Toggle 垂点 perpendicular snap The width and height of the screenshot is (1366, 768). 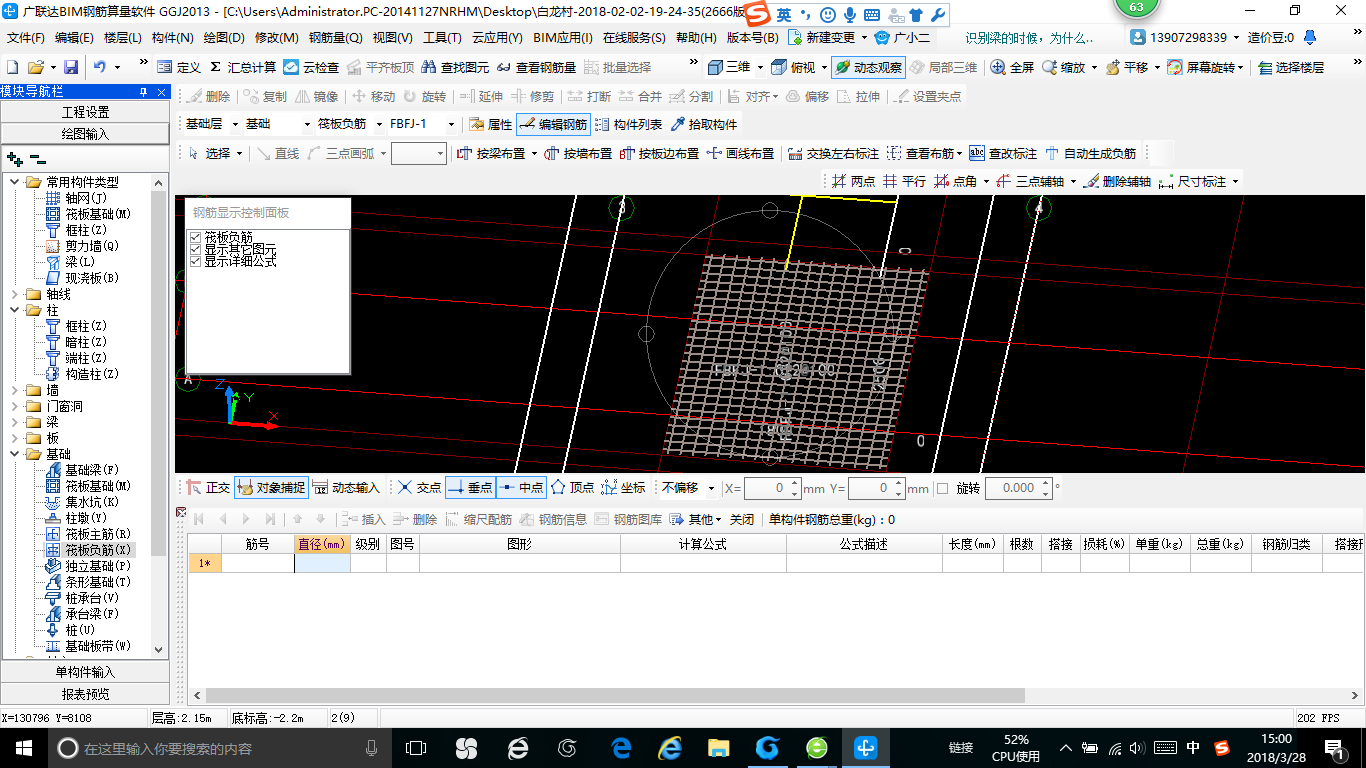point(470,487)
